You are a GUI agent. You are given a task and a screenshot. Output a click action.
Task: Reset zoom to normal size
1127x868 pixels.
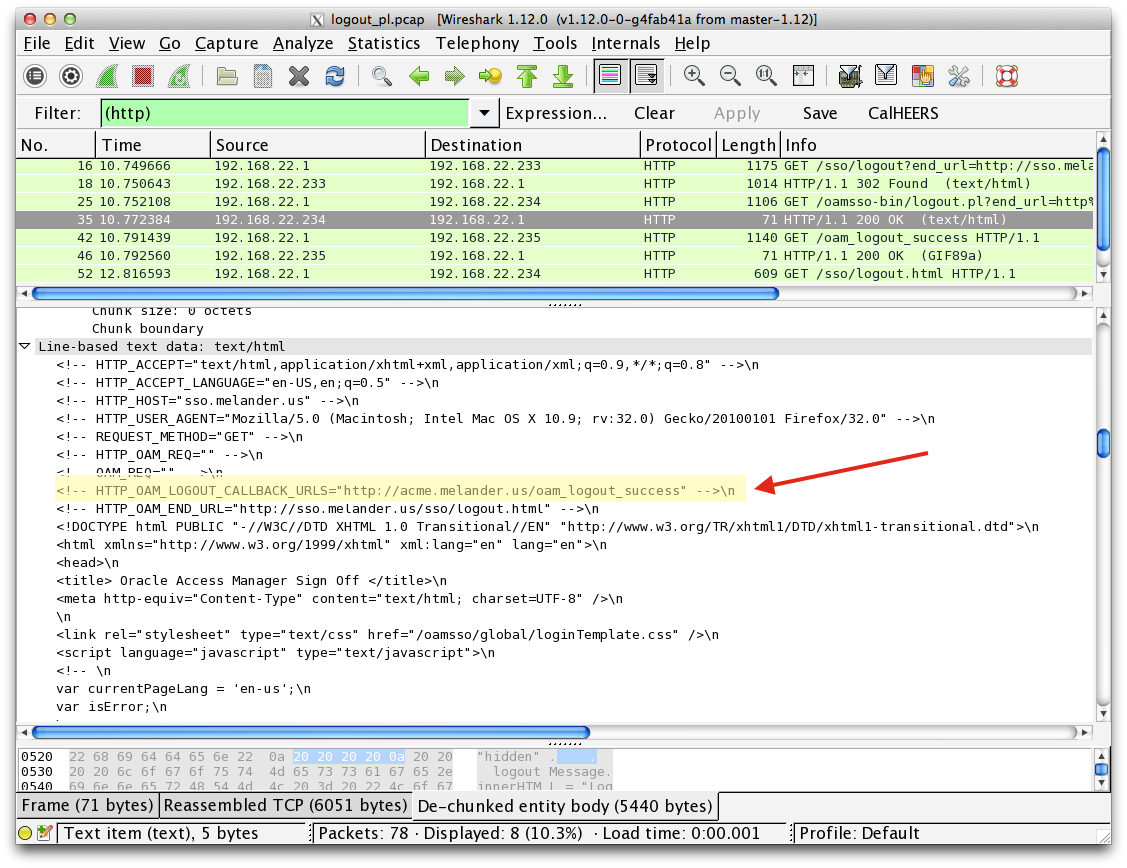[766, 76]
